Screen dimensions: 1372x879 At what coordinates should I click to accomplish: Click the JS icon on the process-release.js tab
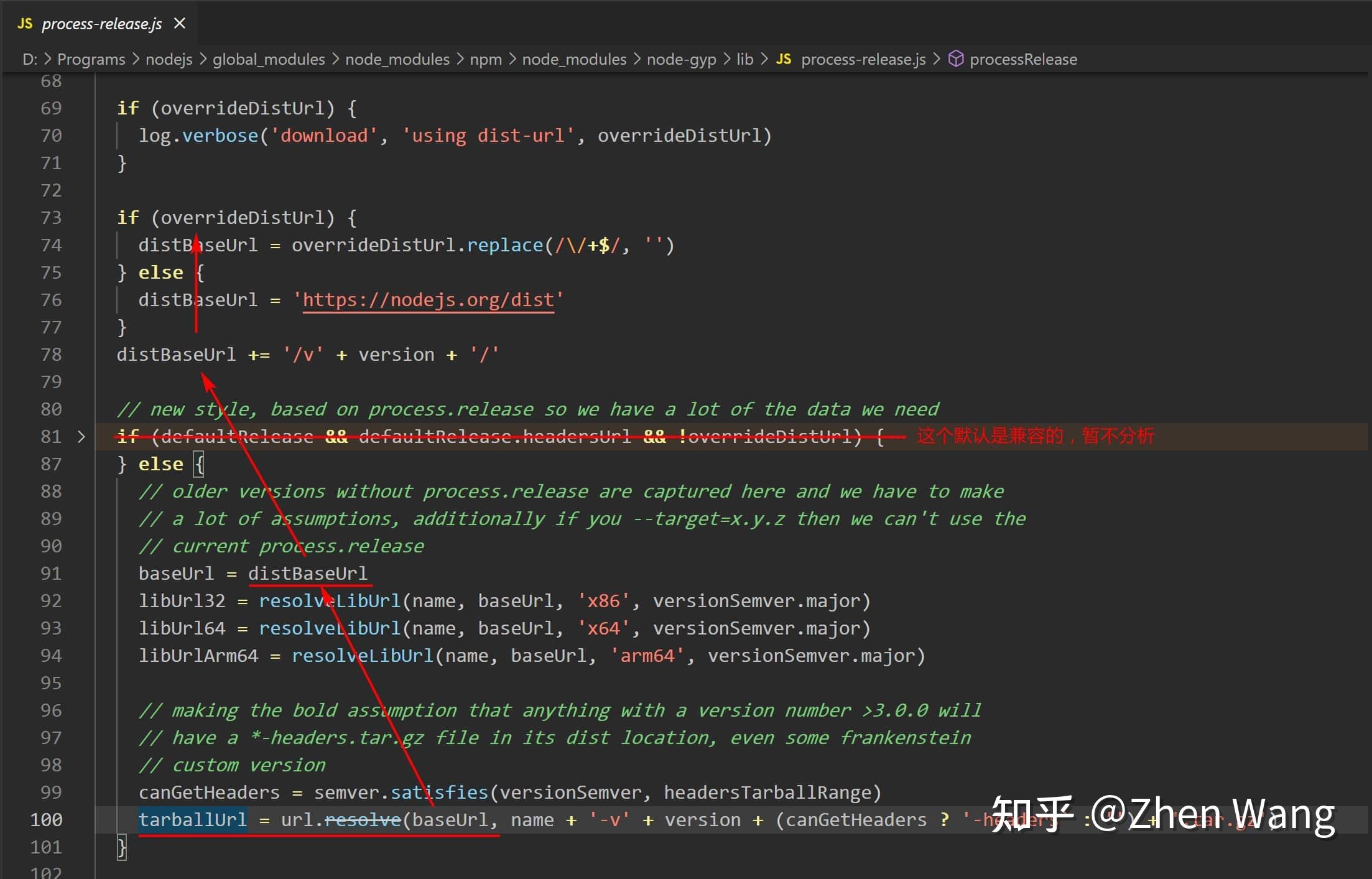coord(25,23)
